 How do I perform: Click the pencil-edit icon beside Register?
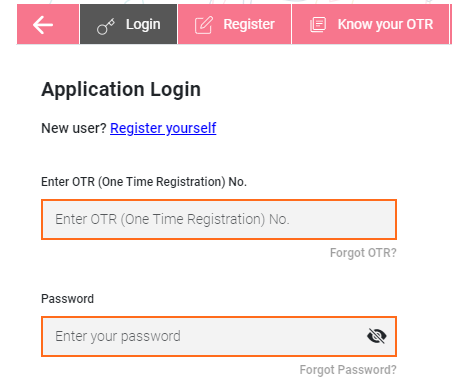(x=204, y=25)
